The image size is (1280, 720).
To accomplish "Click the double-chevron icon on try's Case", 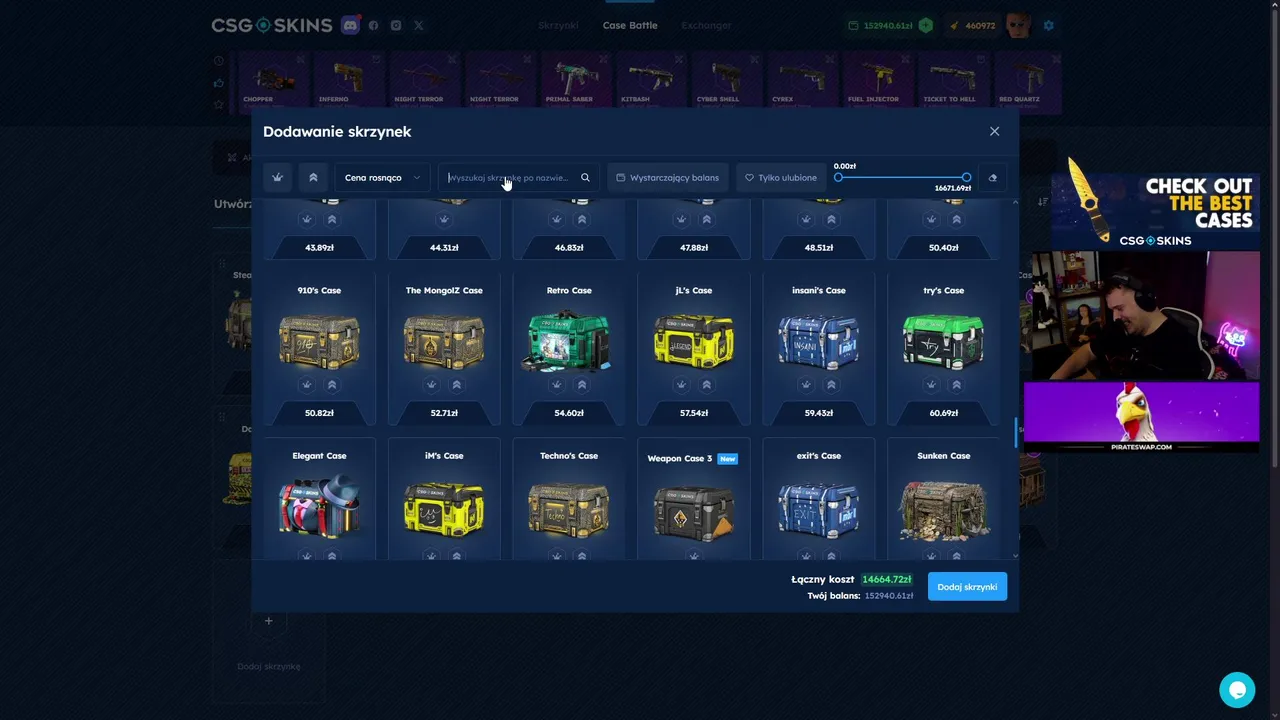I will [957, 385].
